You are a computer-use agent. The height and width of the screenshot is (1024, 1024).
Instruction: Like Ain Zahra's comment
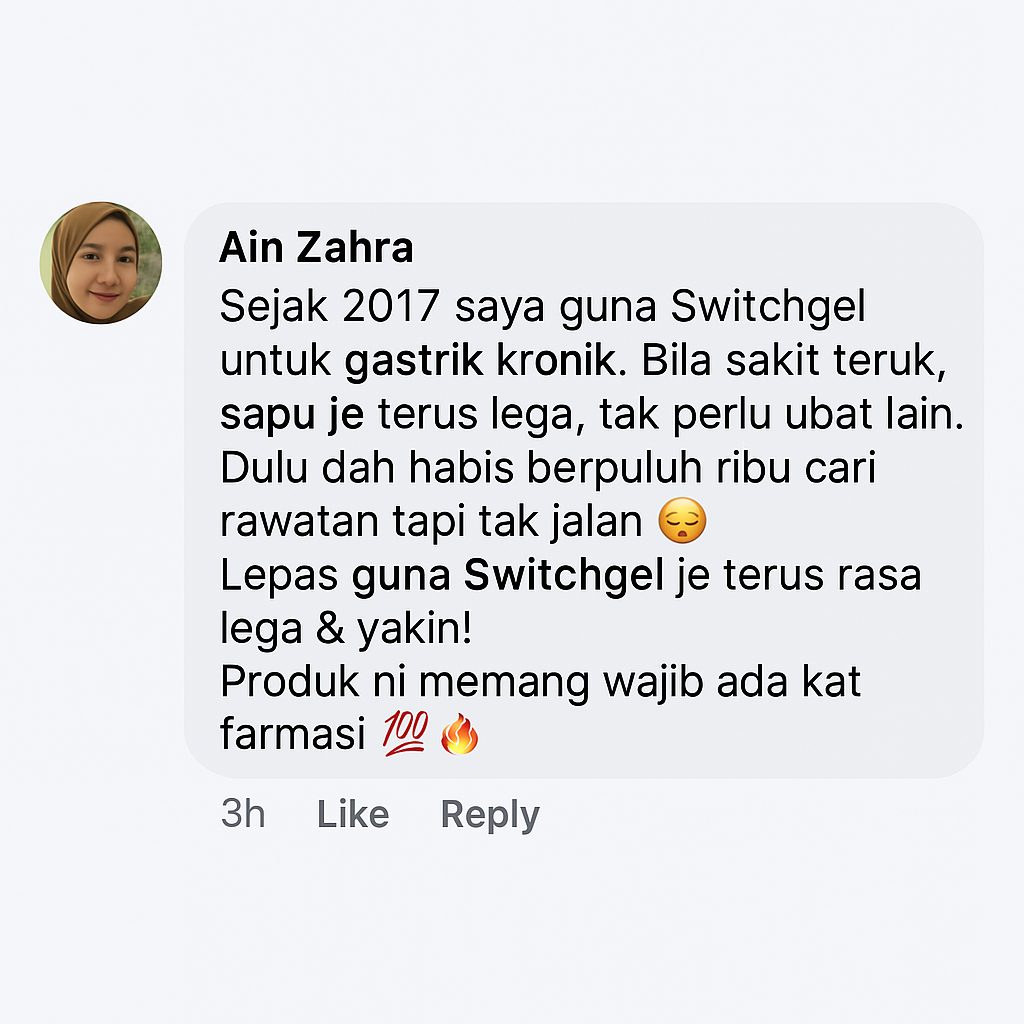click(353, 814)
